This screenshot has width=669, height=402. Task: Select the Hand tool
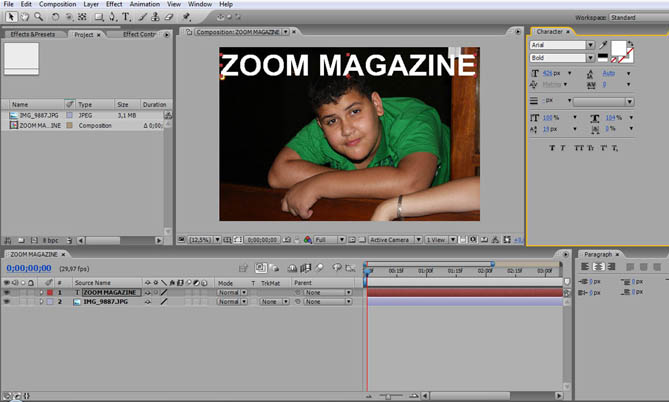tap(24, 17)
